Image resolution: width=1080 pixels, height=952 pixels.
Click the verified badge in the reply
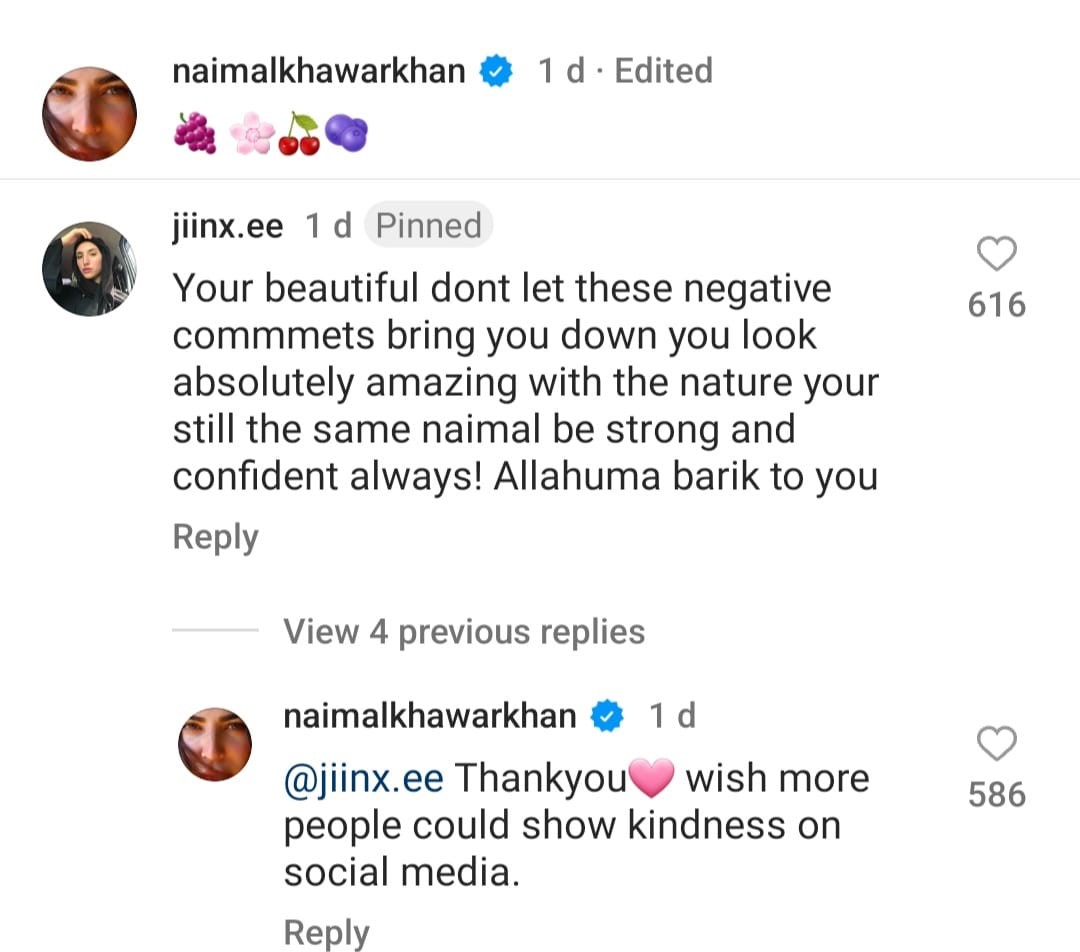(608, 717)
